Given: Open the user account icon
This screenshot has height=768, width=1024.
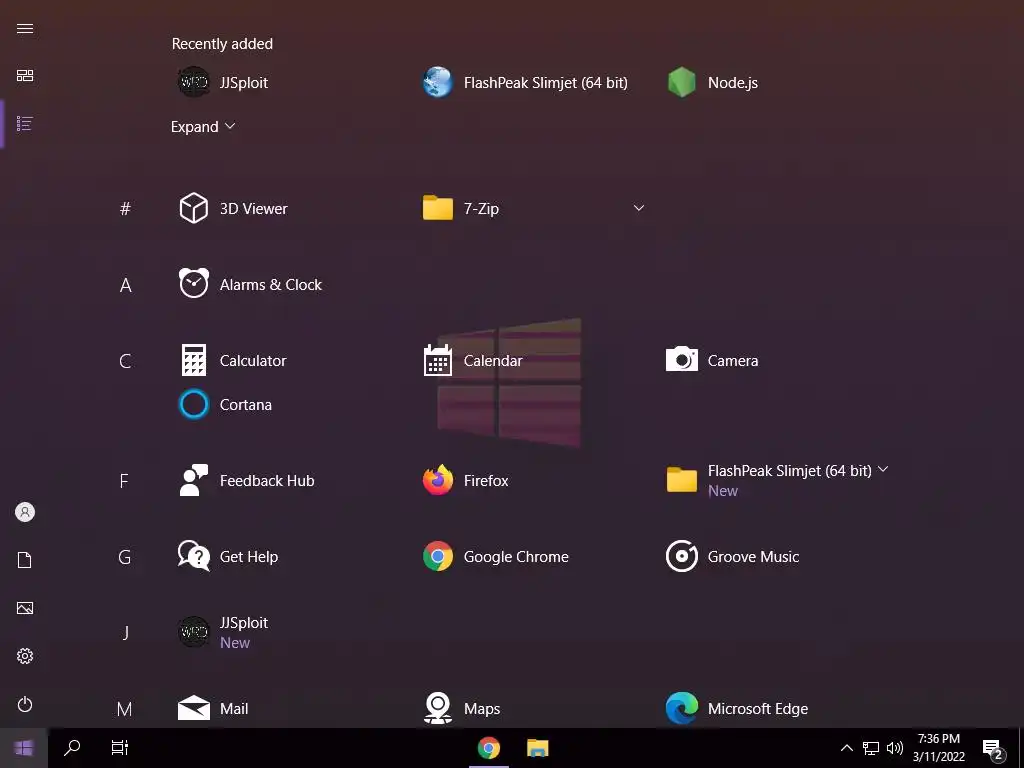Looking at the screenshot, I should point(25,512).
